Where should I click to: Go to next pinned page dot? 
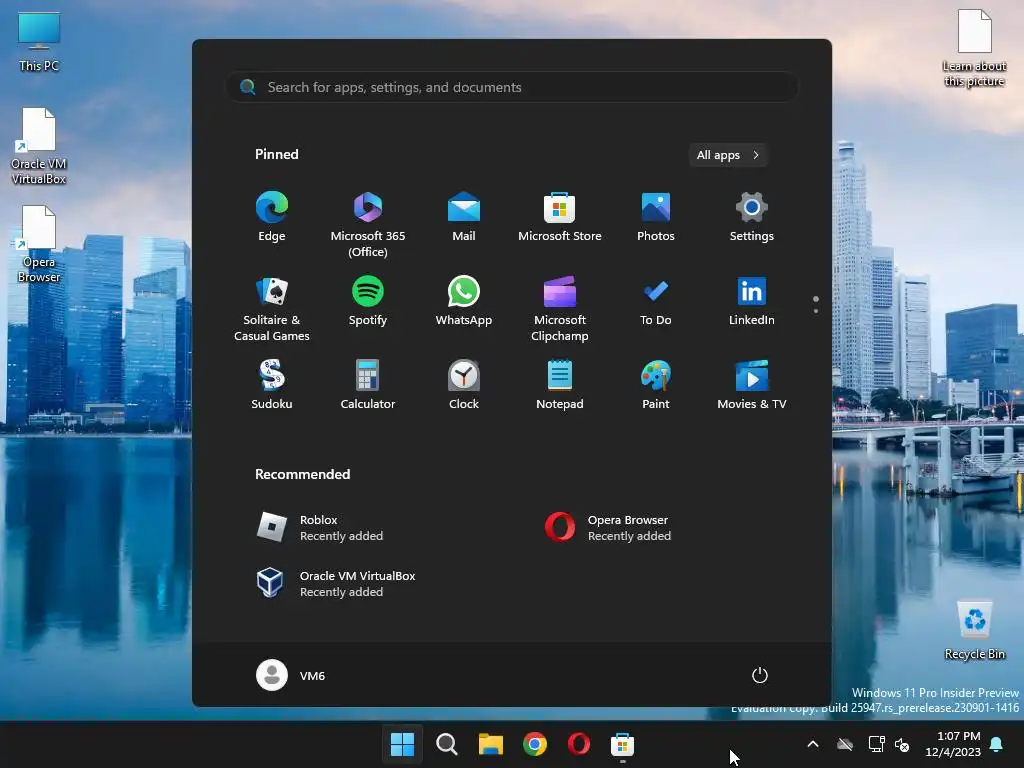point(816,311)
